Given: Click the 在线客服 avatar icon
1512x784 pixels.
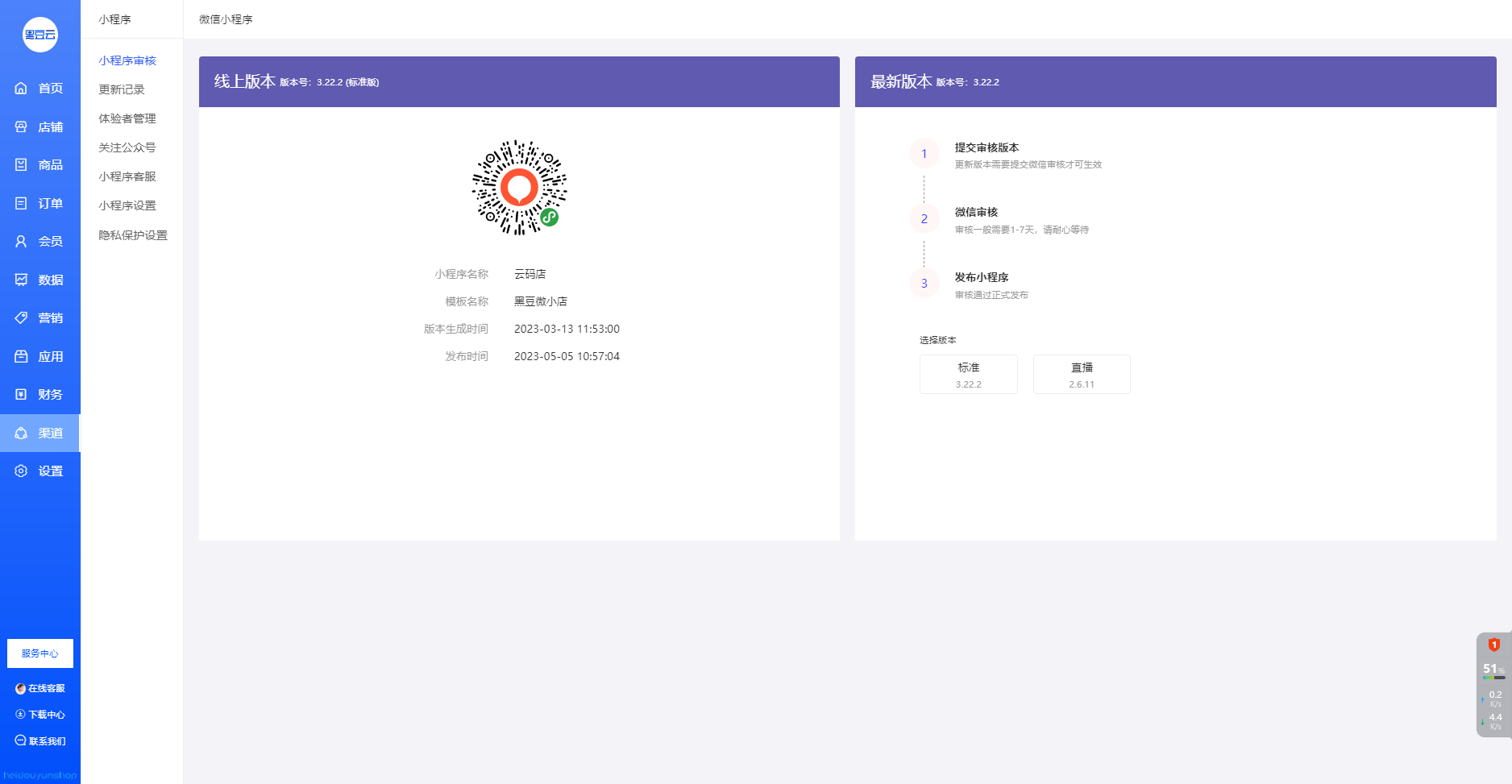Looking at the screenshot, I should [x=20, y=689].
